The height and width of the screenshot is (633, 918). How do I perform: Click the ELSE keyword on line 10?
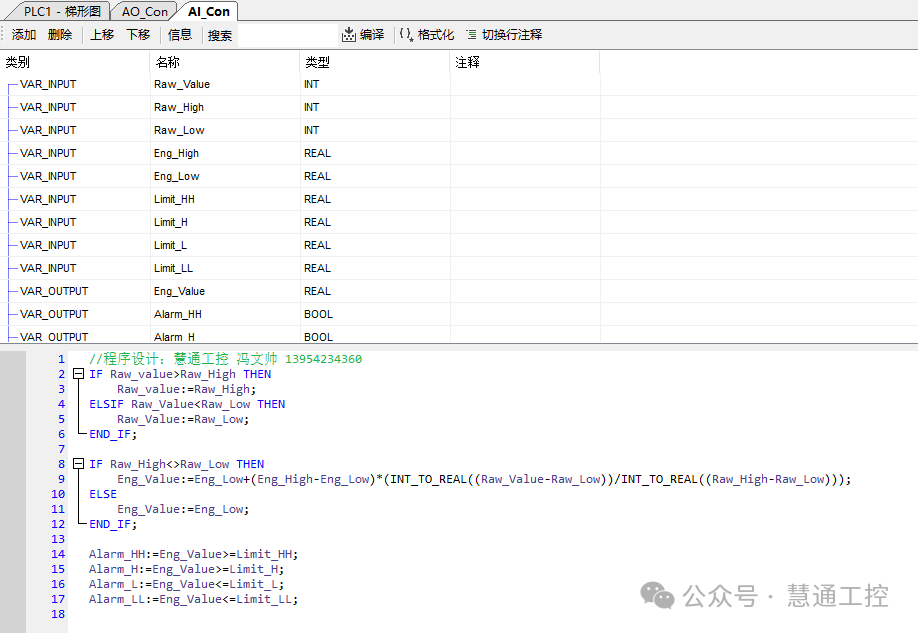click(103, 494)
